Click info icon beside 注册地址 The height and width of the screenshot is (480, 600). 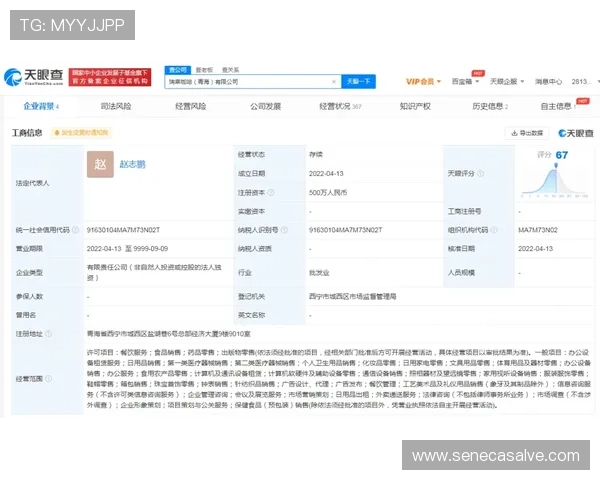[49, 334]
